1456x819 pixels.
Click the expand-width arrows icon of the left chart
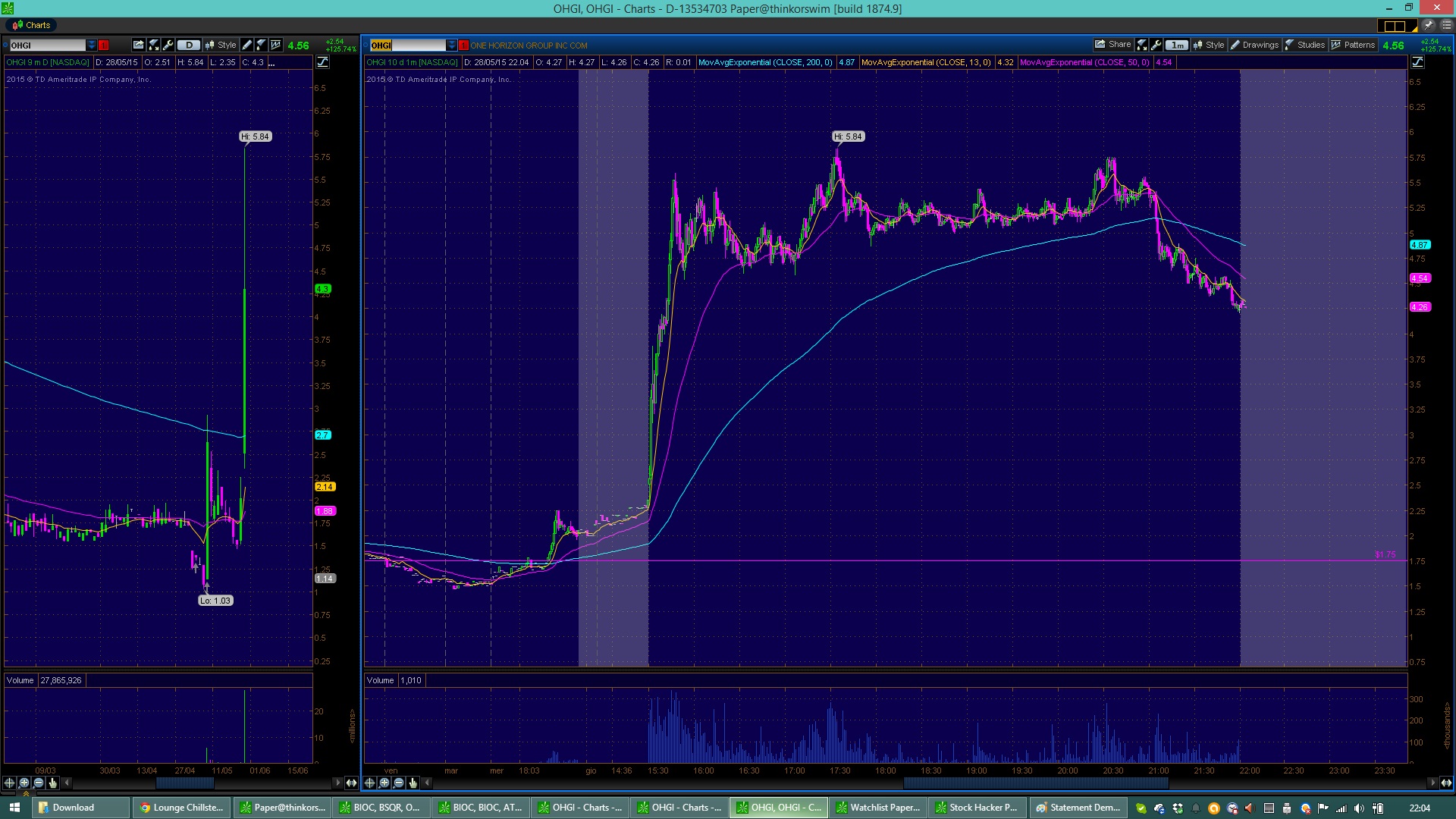[351, 783]
